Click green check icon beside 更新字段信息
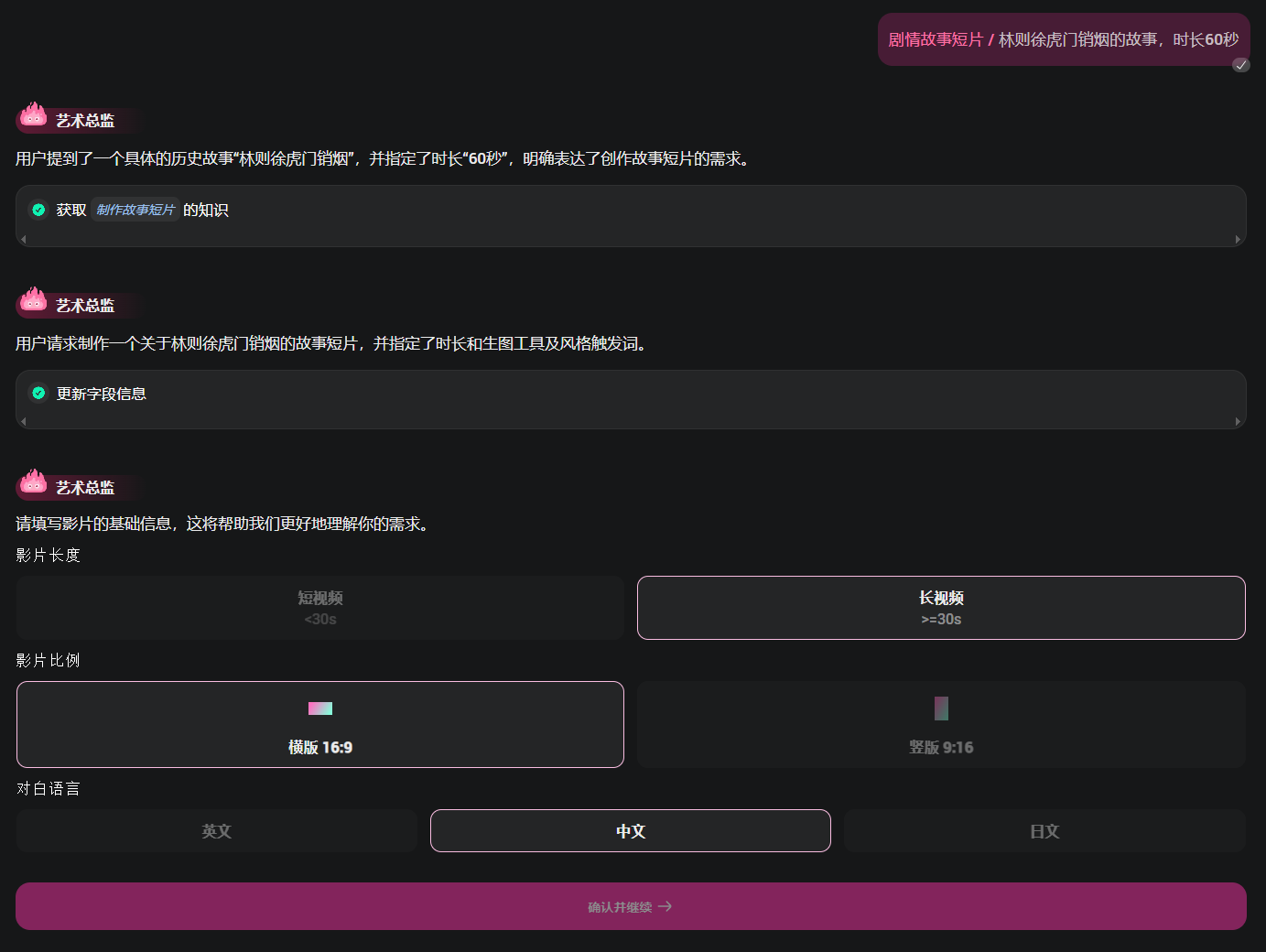 (38, 394)
